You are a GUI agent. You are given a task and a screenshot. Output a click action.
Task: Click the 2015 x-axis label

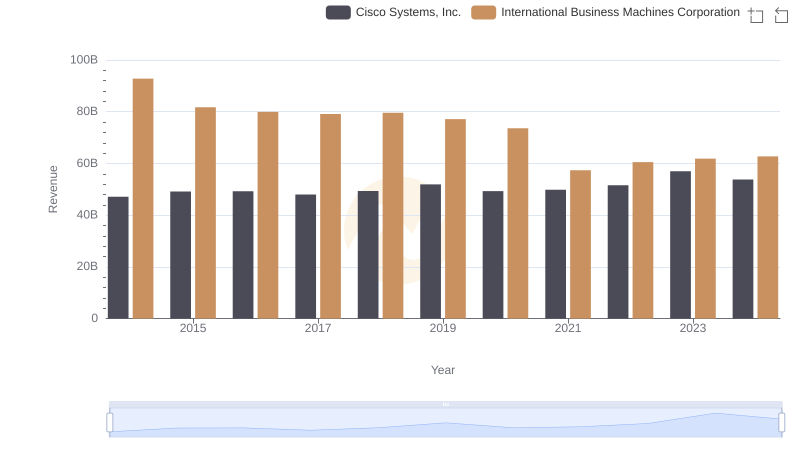pos(193,328)
